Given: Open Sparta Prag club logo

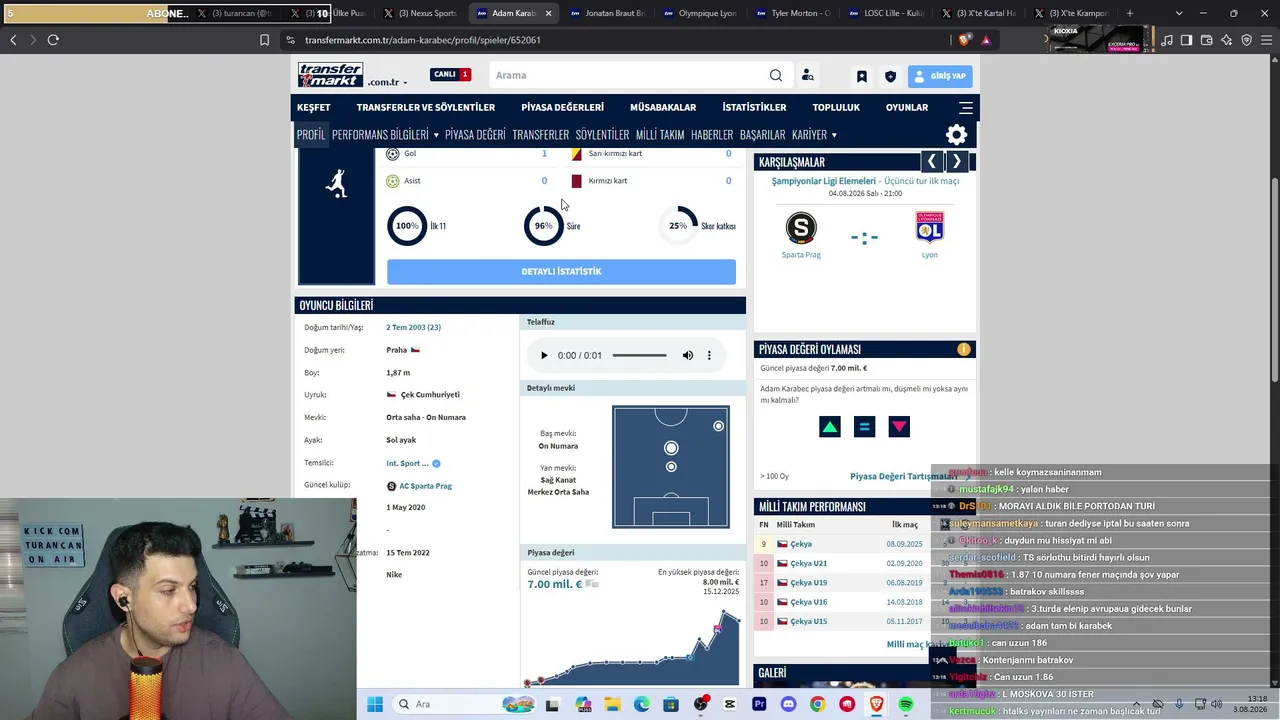Looking at the screenshot, I should 801,228.
